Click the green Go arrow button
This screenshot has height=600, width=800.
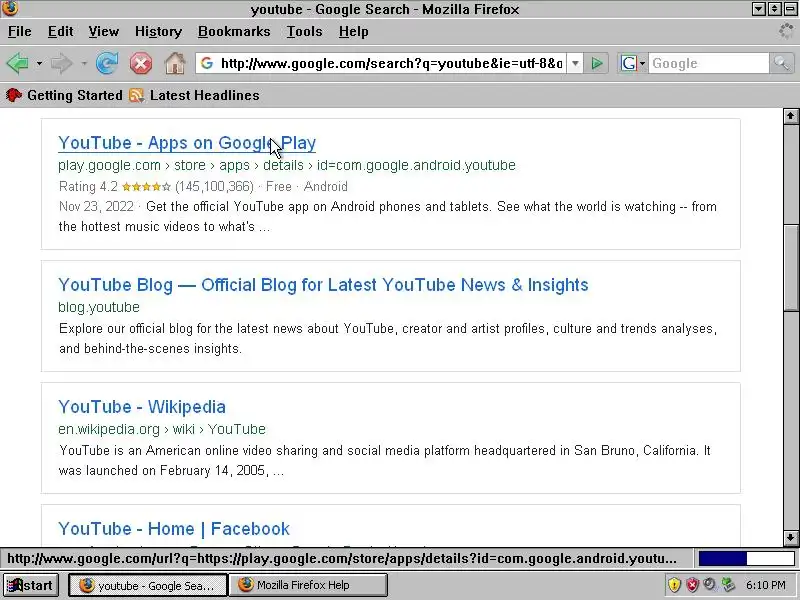[x=597, y=63]
